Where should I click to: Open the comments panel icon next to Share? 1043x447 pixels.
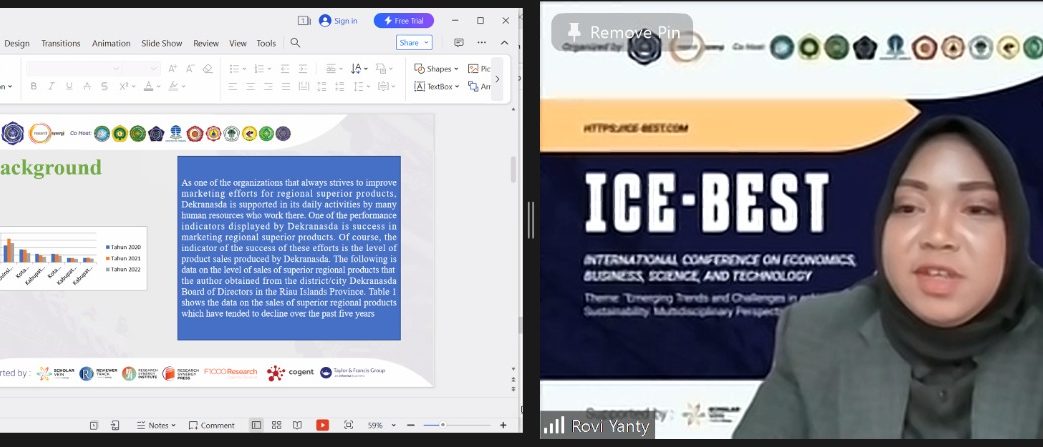pos(459,43)
